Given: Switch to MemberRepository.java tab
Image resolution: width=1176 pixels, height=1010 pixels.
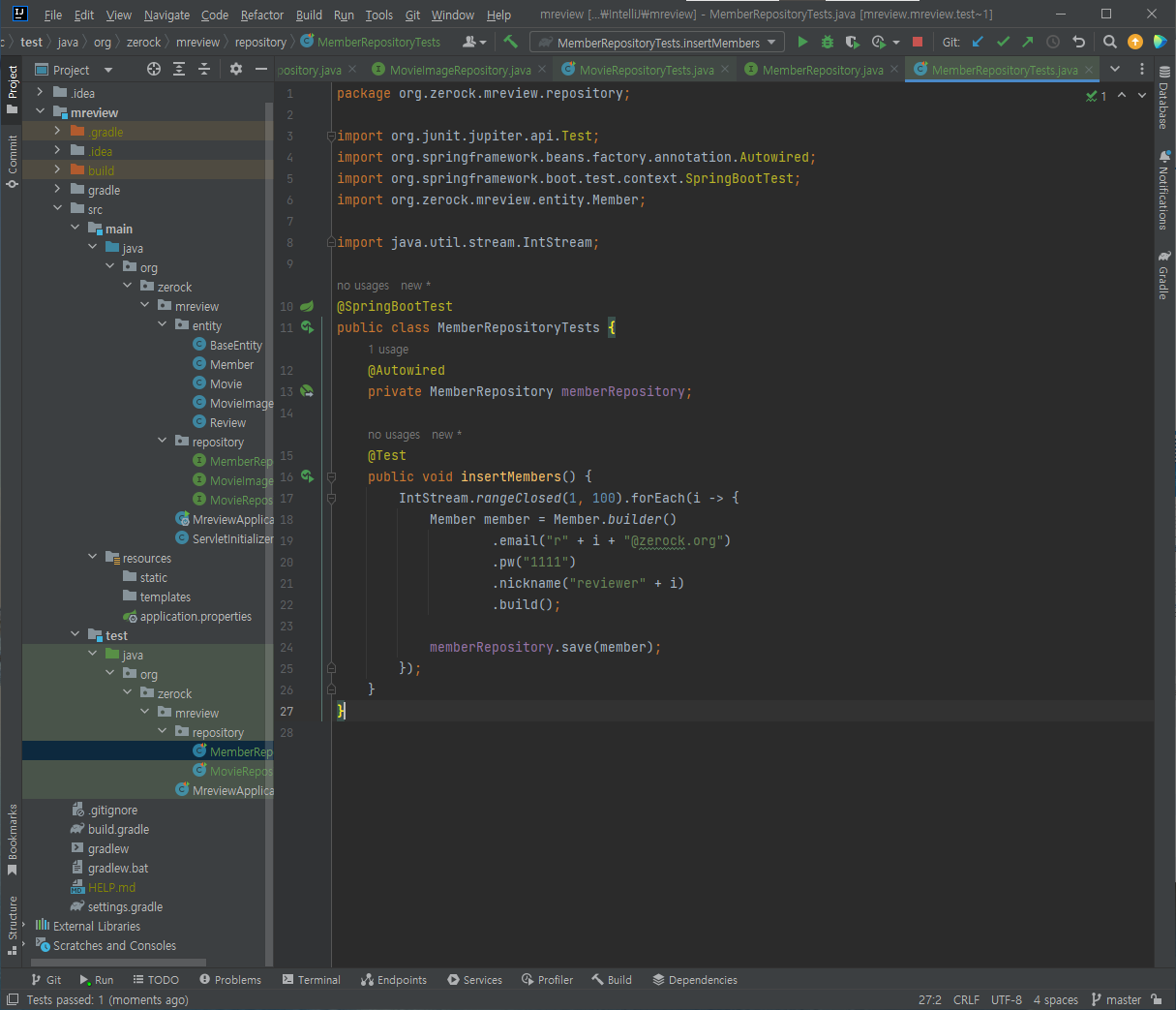Looking at the screenshot, I should tap(822, 70).
